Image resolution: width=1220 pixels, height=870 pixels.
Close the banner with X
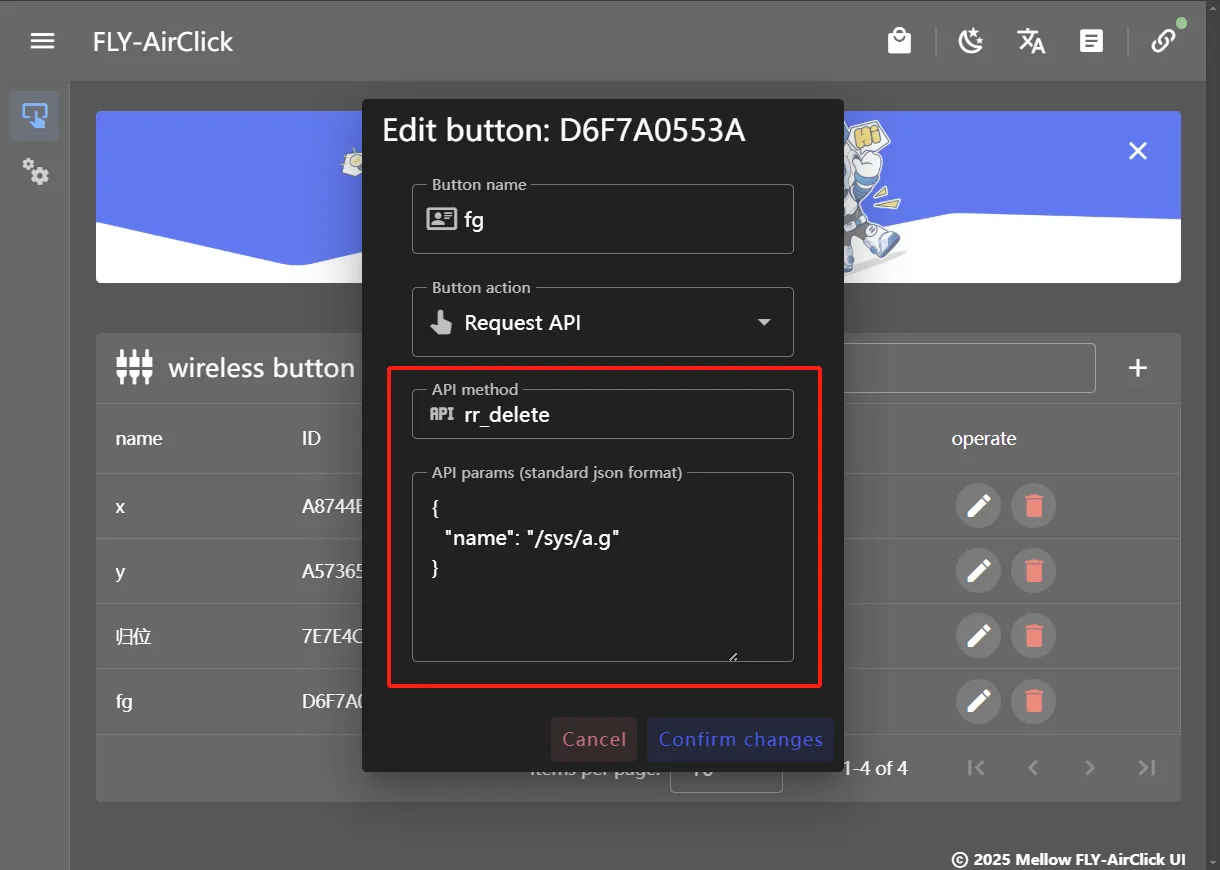(x=1137, y=151)
